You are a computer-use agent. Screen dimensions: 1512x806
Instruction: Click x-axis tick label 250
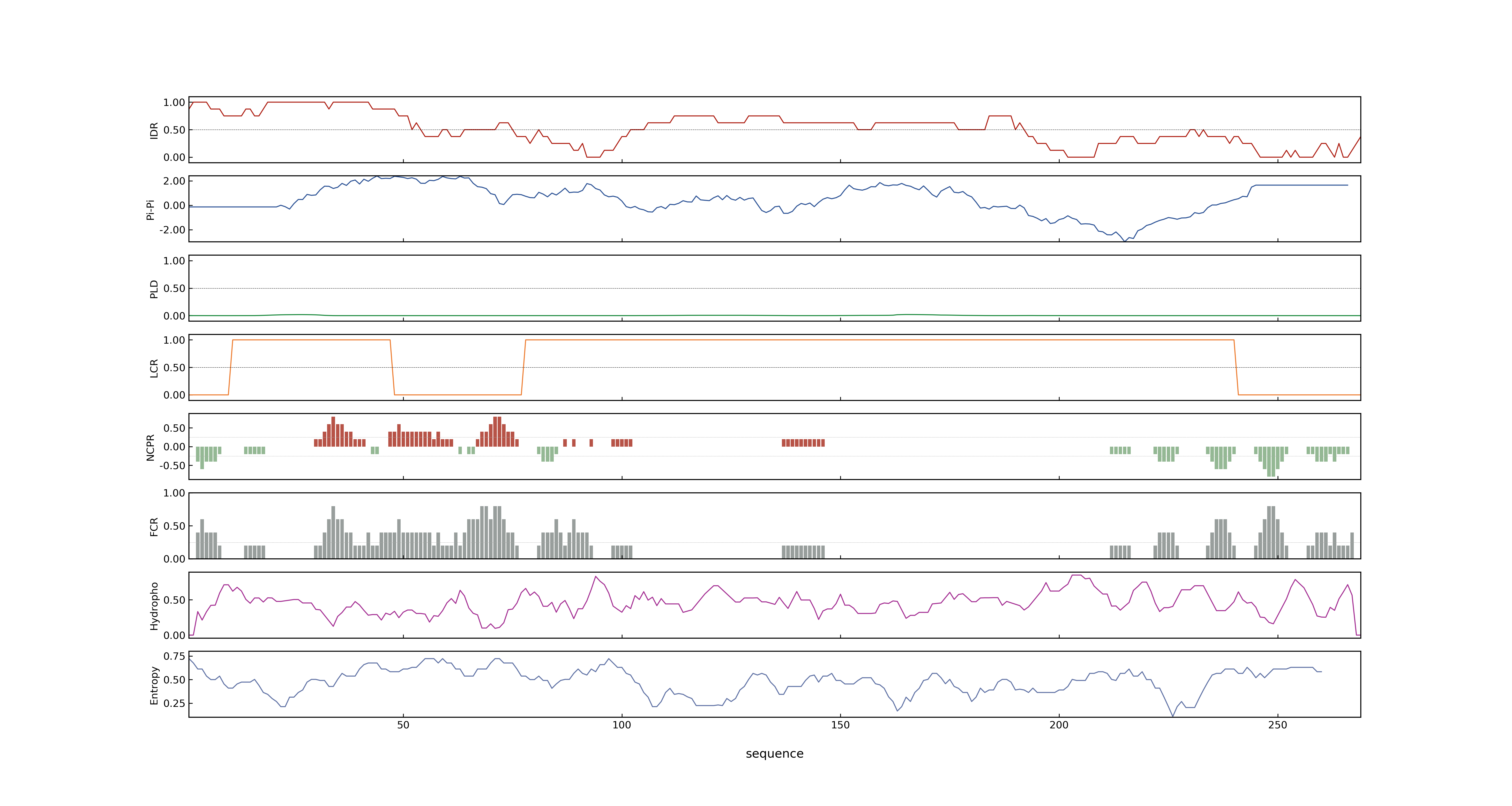coord(1277,725)
